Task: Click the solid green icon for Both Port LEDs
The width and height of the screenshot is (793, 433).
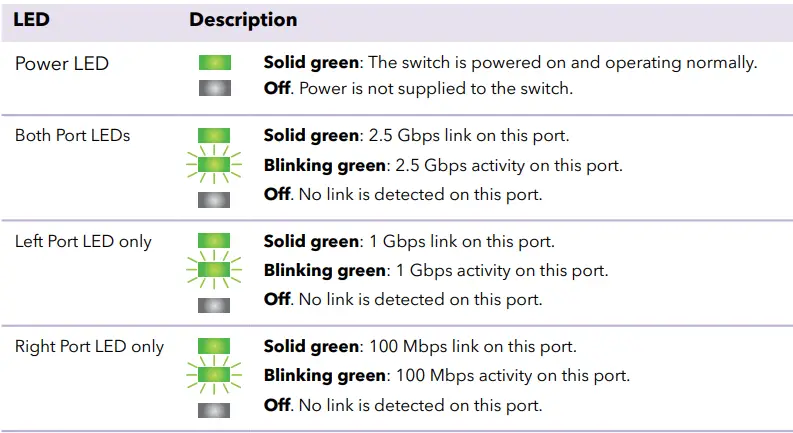Action: (x=215, y=135)
